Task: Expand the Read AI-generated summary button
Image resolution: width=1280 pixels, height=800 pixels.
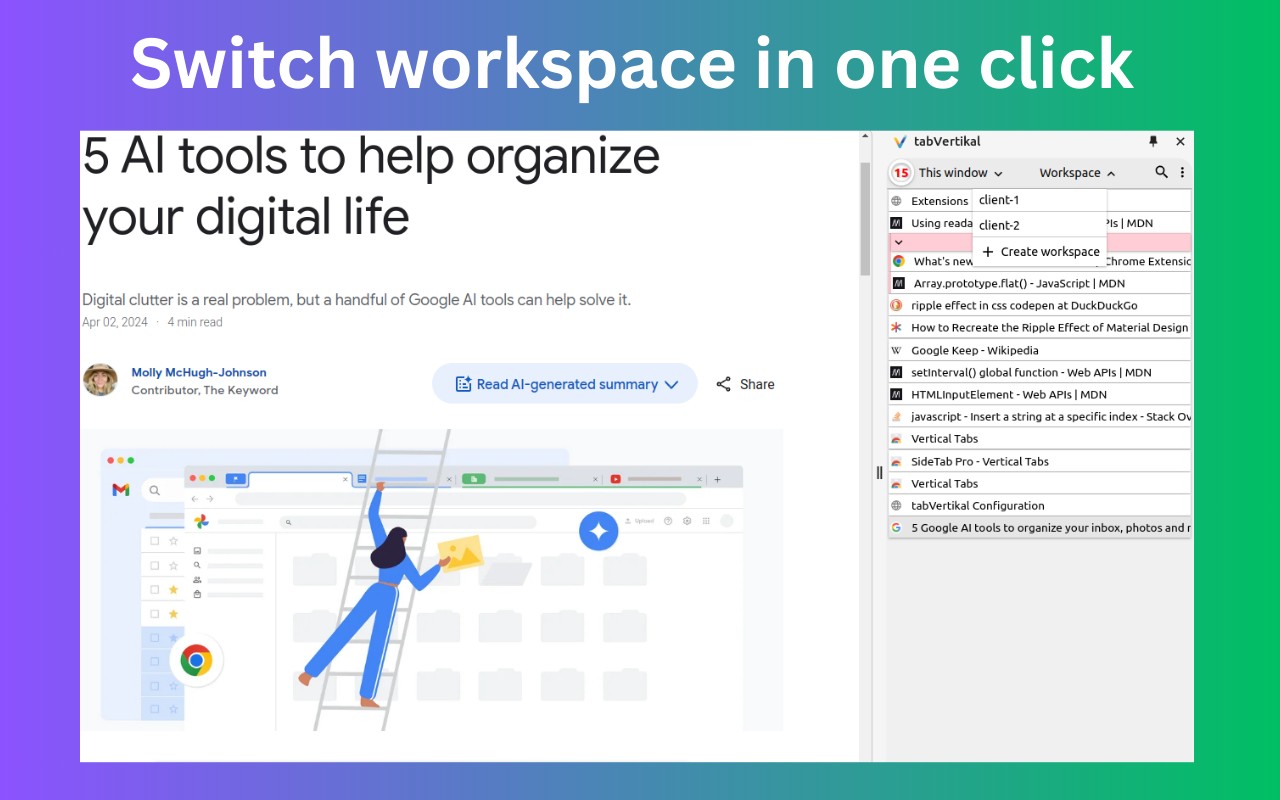Action: pyautogui.click(x=565, y=384)
